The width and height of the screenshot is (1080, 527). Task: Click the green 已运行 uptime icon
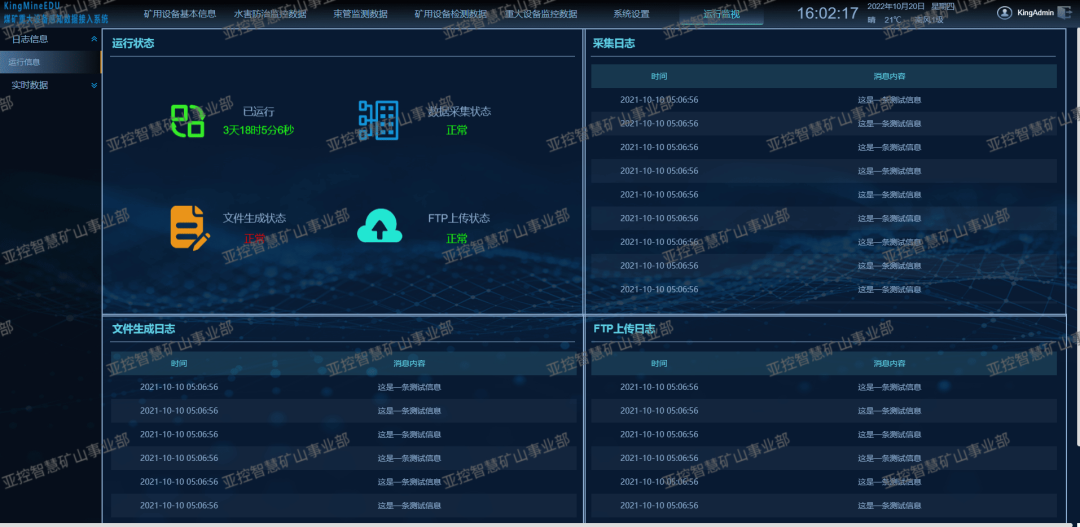point(187,121)
